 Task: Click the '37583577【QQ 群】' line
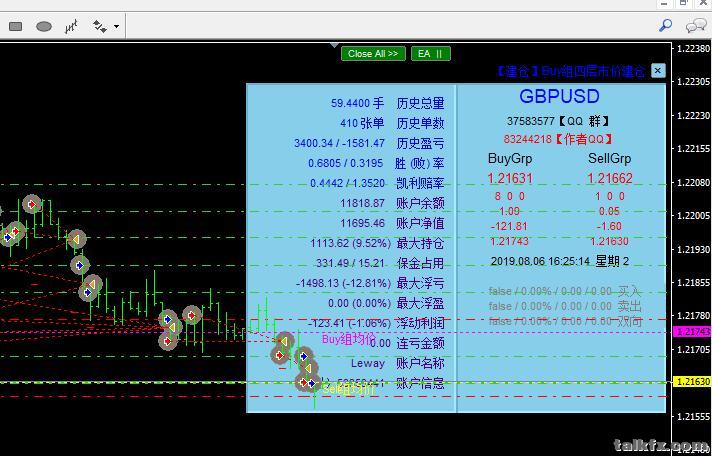[x=558, y=121]
